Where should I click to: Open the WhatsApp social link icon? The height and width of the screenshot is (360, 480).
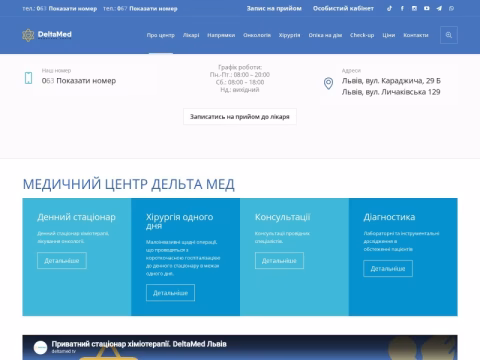click(x=451, y=8)
